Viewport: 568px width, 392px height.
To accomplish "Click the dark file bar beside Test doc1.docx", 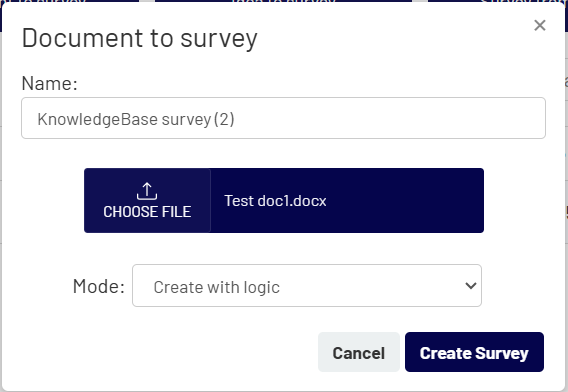I will [404, 200].
